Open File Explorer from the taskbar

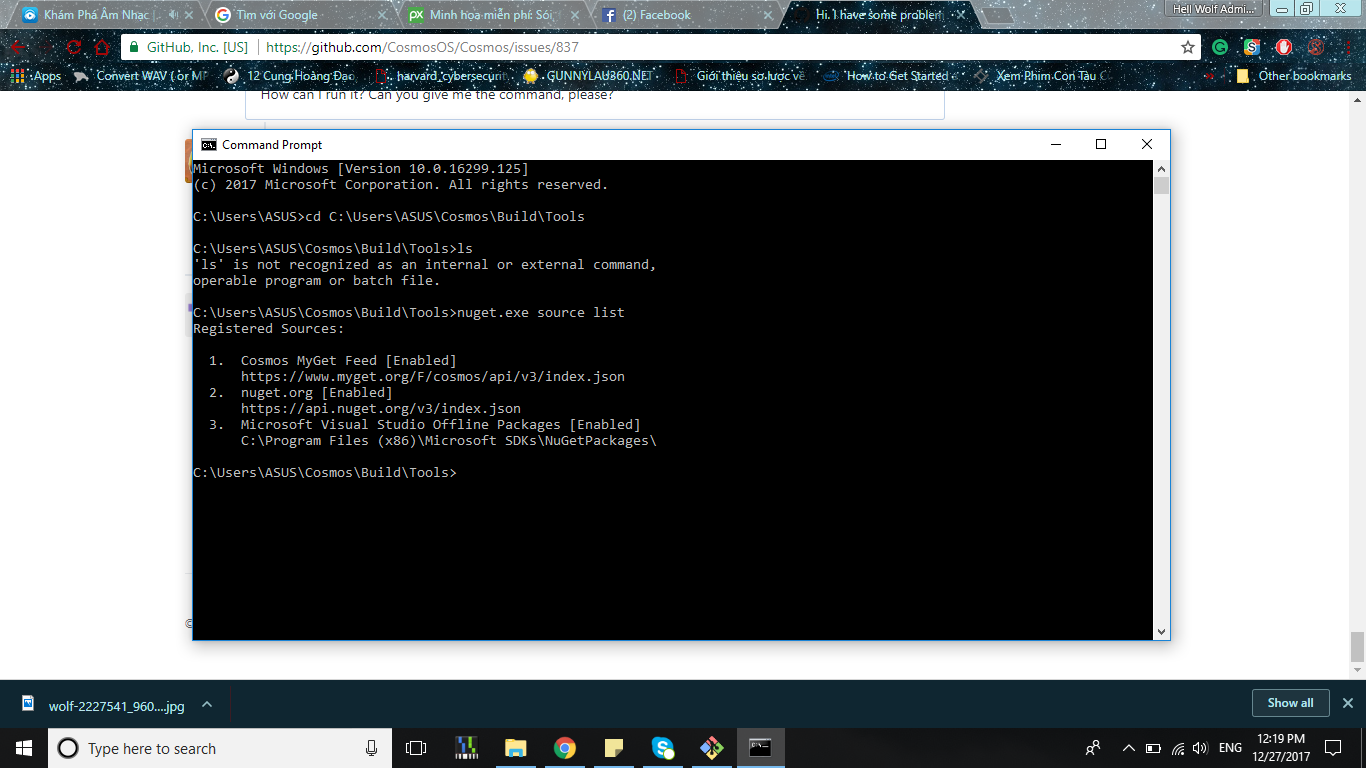click(515, 748)
